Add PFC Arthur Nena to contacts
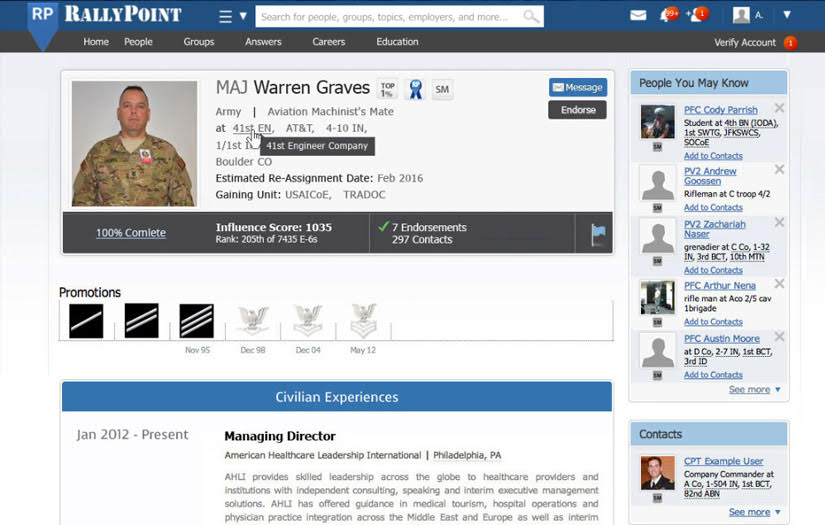825x525 pixels. [713, 321]
